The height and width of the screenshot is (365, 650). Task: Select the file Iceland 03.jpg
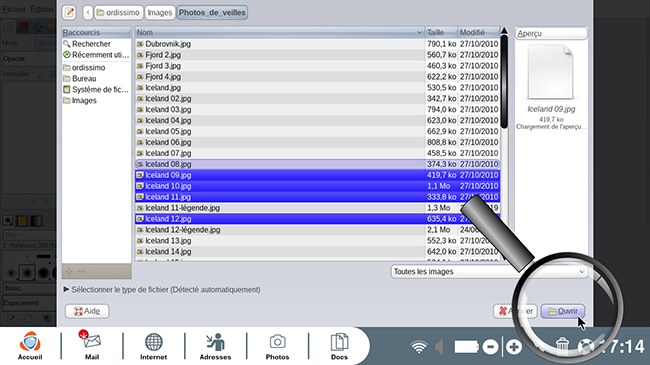tap(318, 110)
